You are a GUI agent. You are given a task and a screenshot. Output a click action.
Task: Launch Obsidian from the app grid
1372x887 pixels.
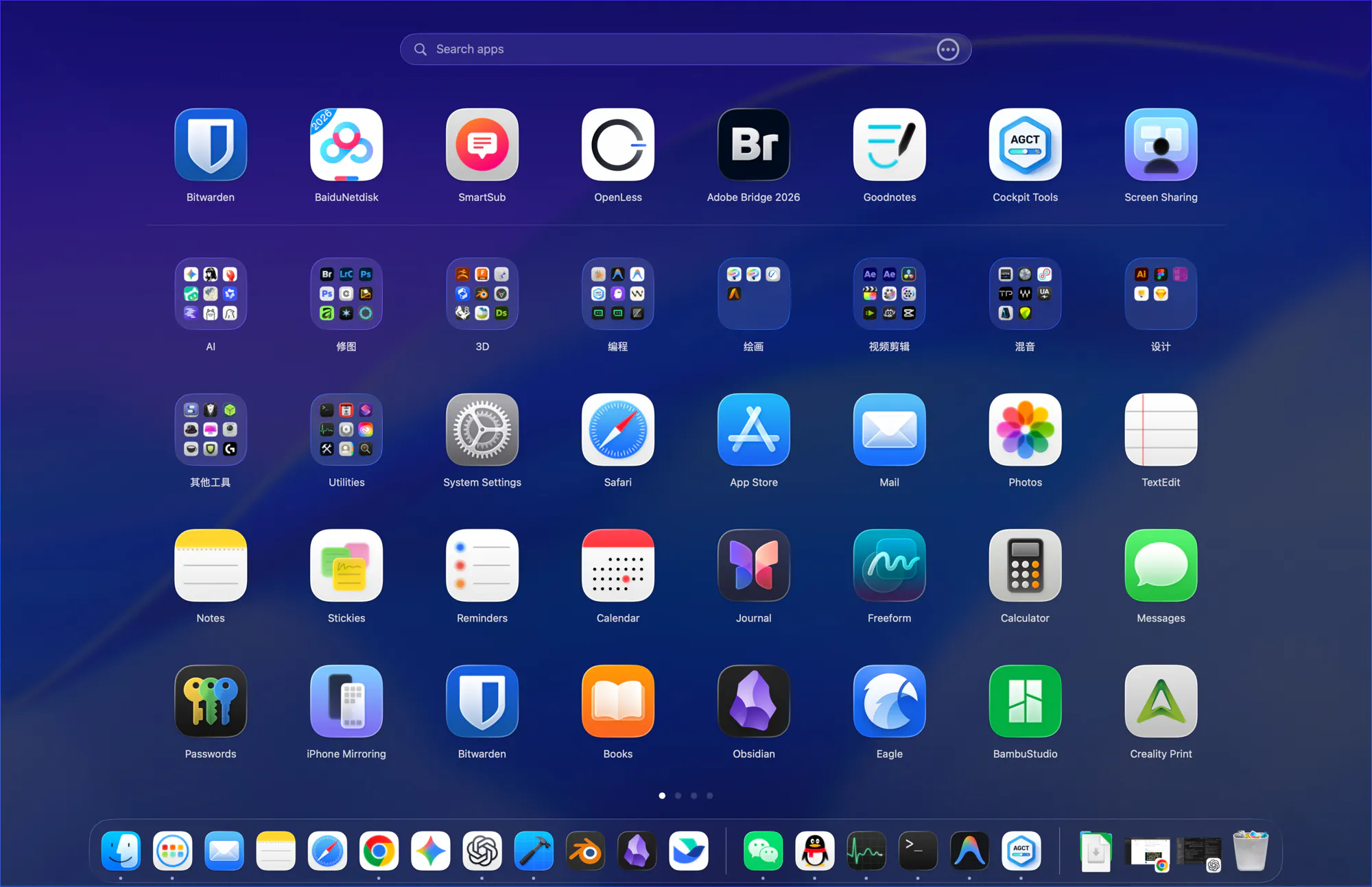[754, 701]
